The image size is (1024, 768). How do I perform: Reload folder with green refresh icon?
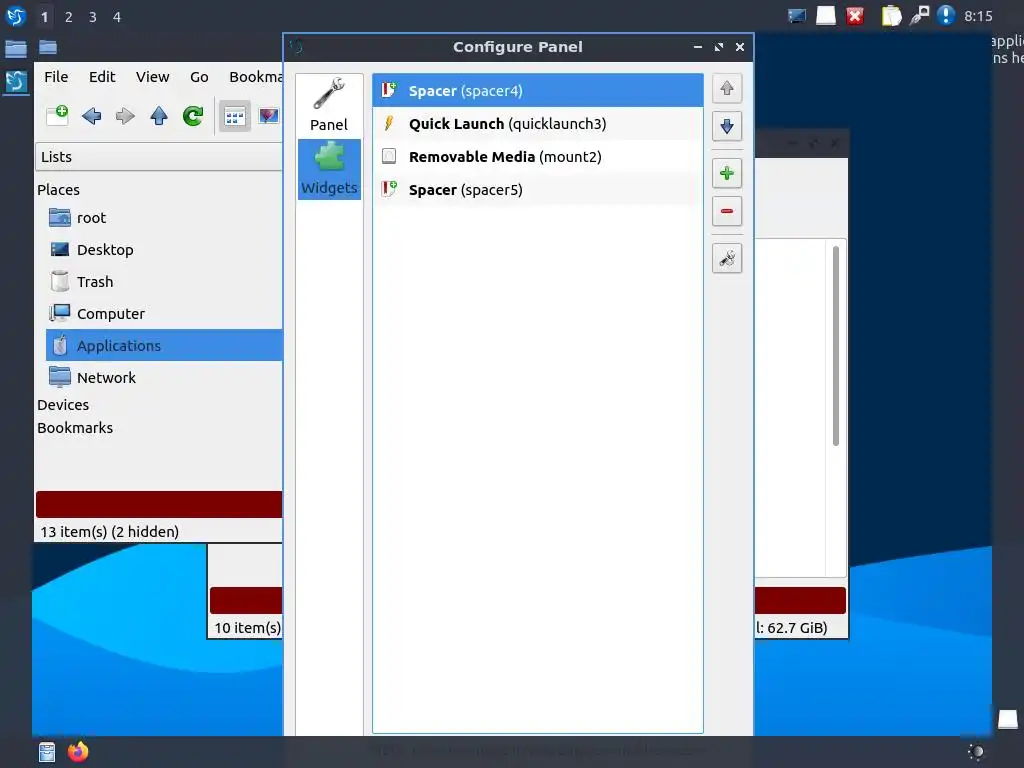(193, 116)
